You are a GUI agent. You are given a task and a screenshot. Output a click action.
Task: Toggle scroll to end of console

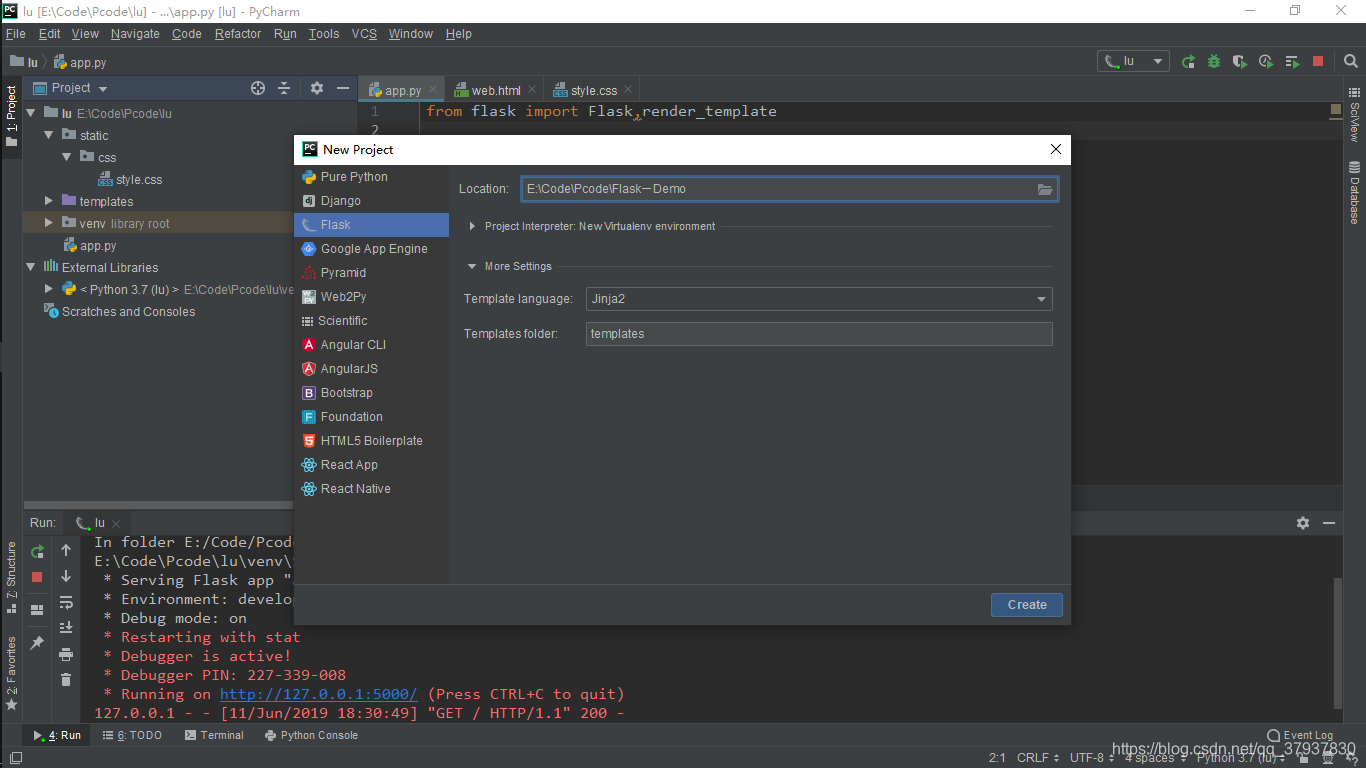coord(66,628)
